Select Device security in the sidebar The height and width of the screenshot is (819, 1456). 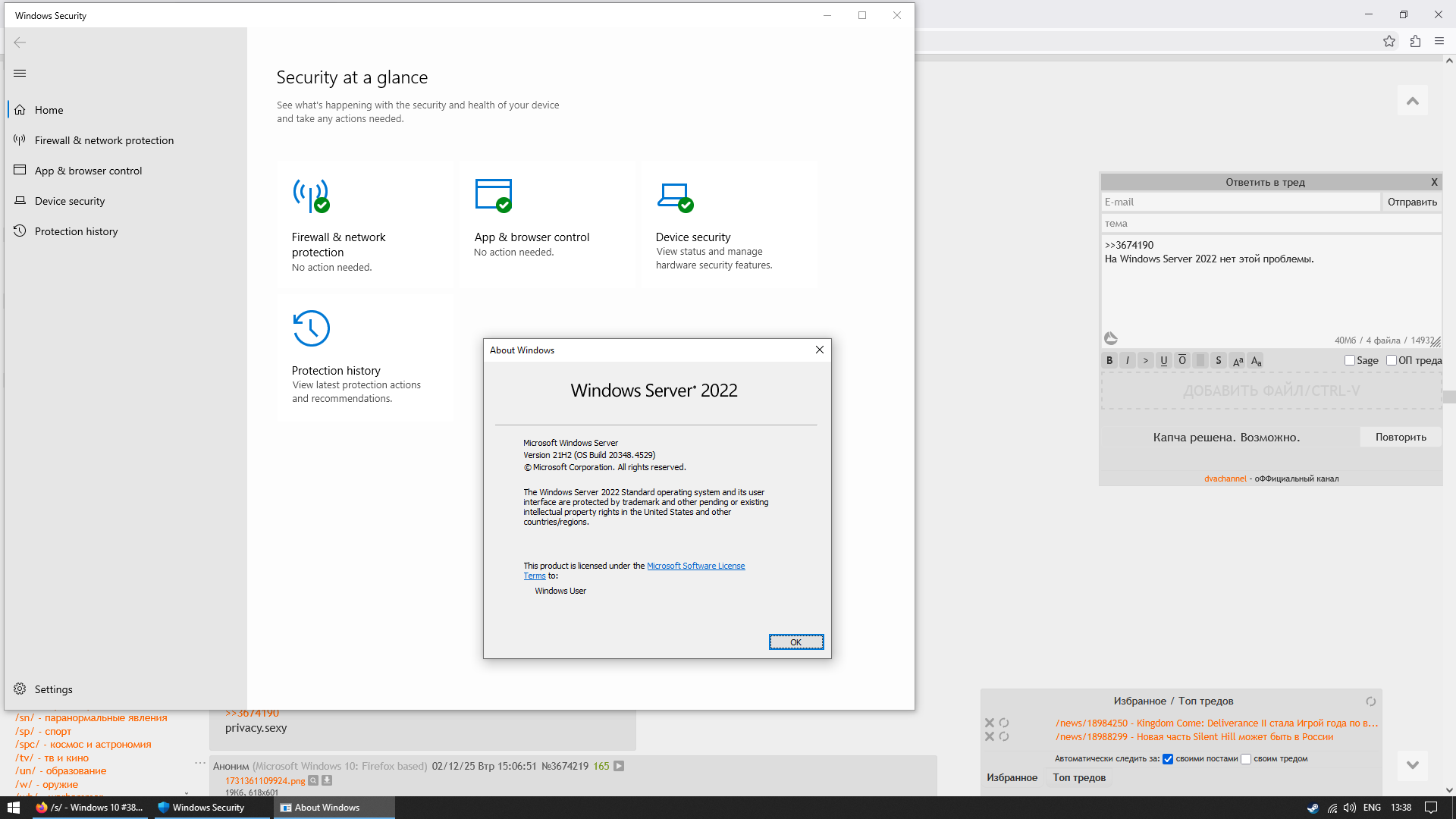70,201
